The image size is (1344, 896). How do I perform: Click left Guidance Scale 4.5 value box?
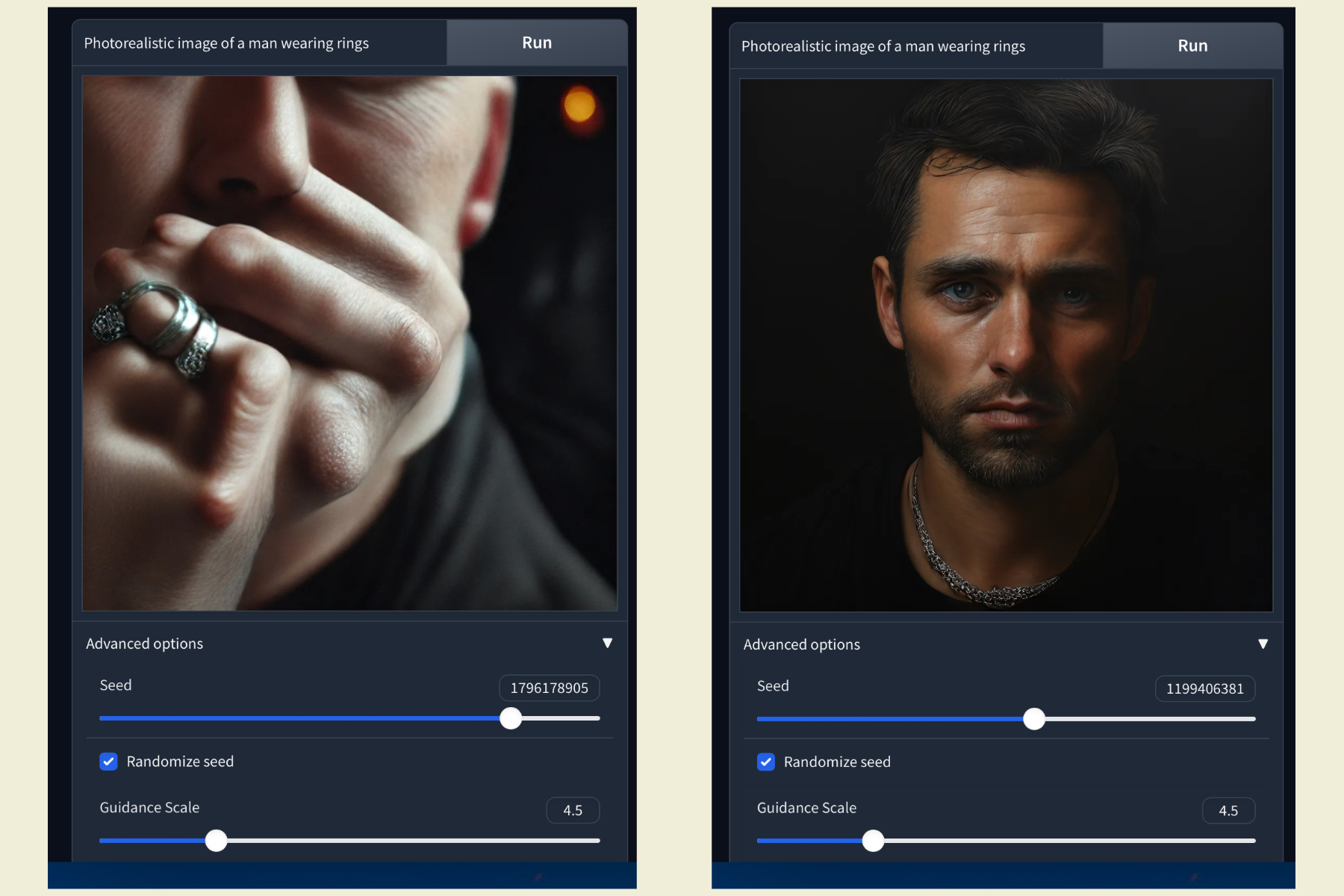573,810
